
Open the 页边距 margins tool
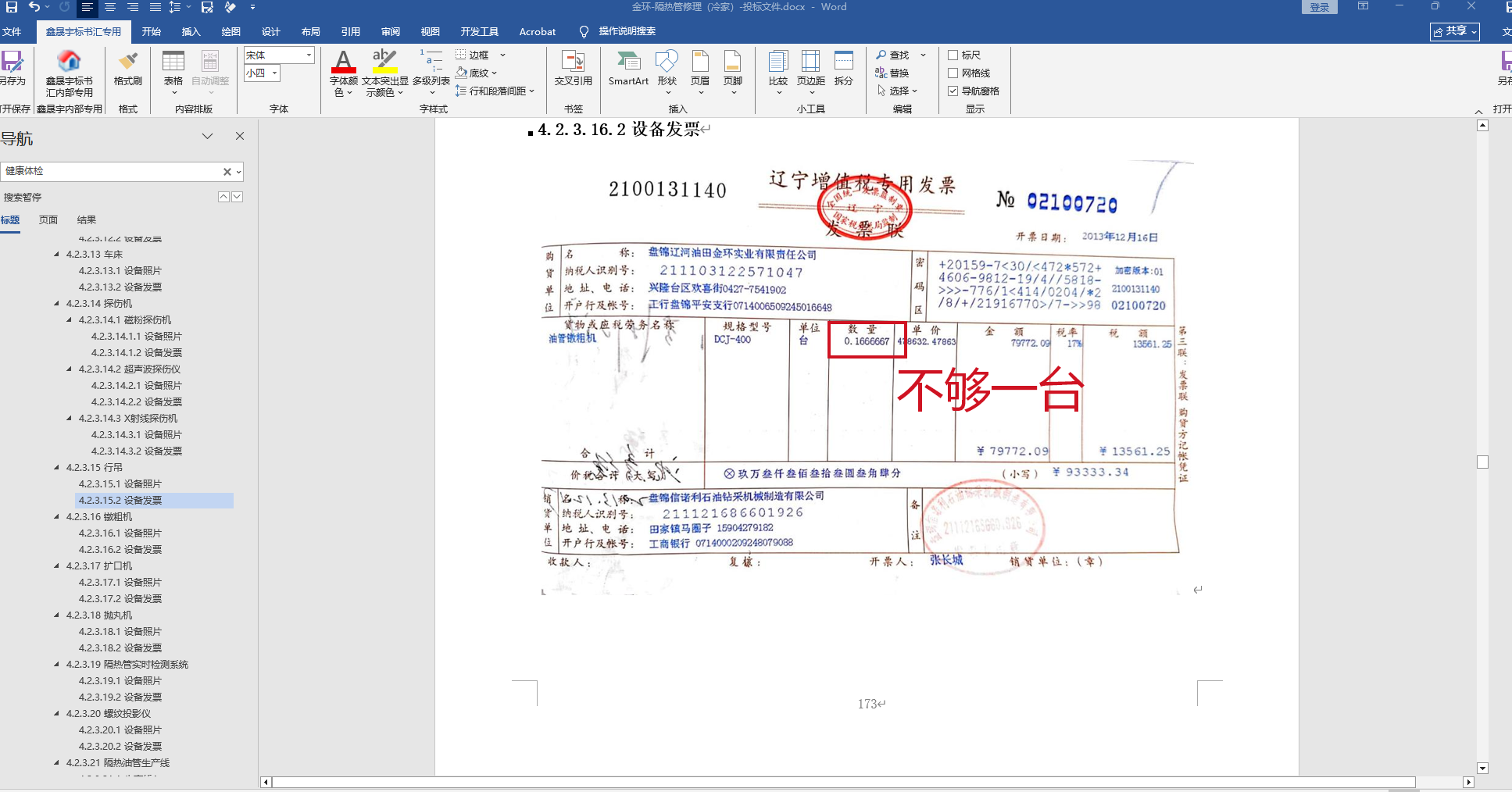pyautogui.click(x=811, y=72)
